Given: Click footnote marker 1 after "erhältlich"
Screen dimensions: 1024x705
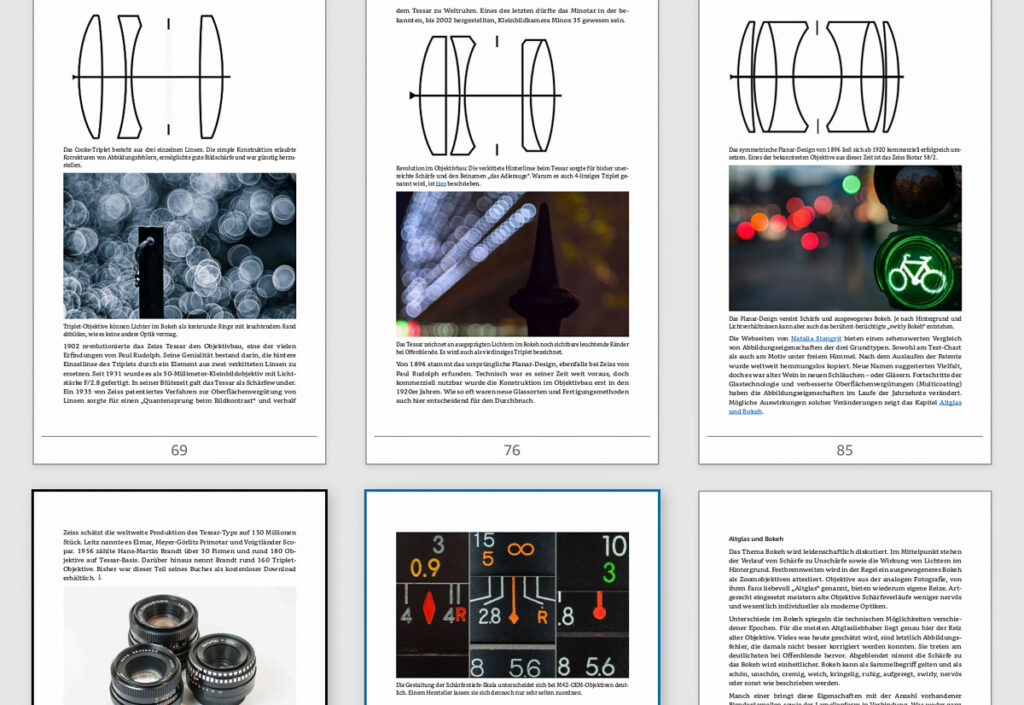Looking at the screenshot, I should tap(99, 578).
